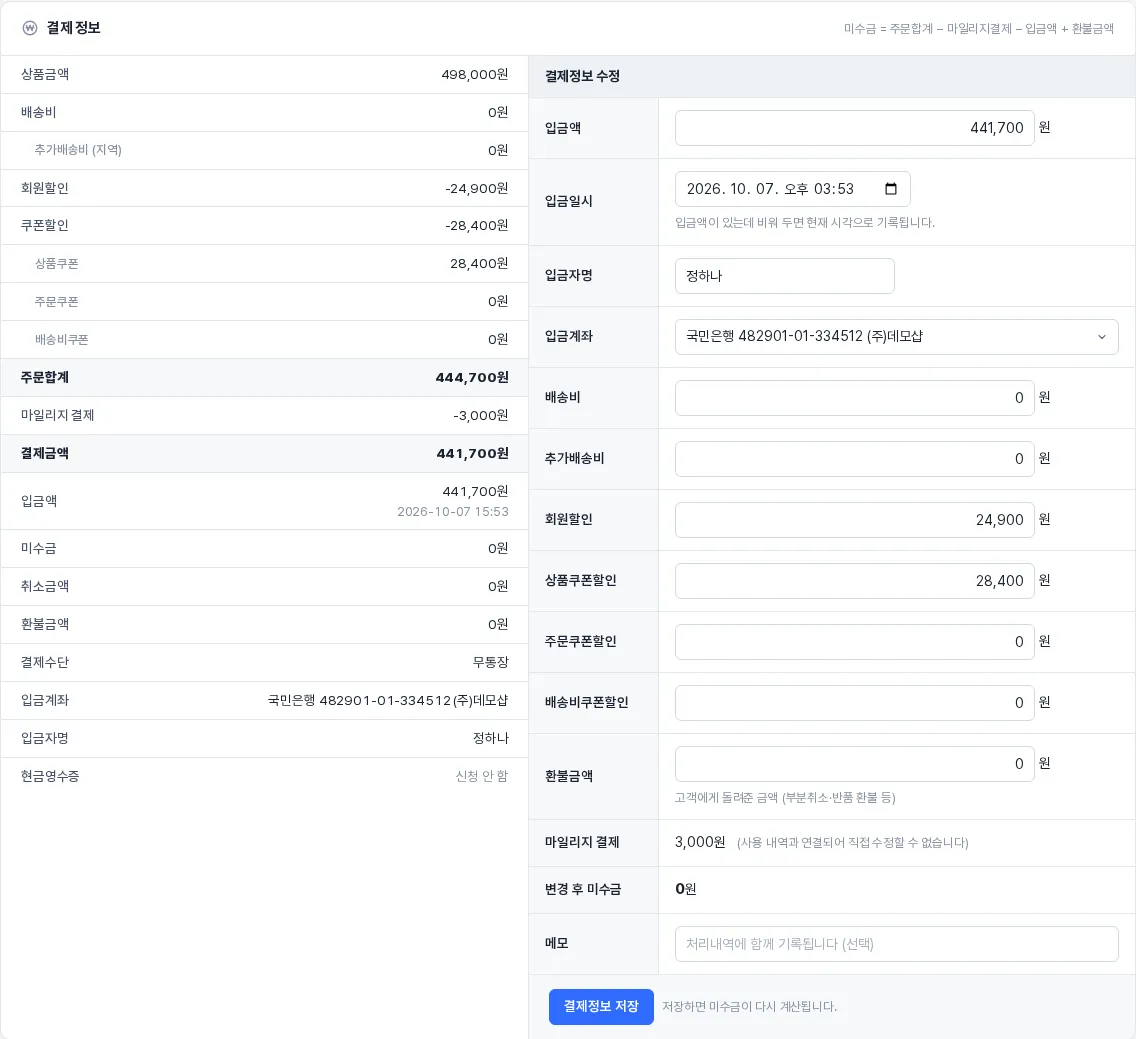Viewport: 1136px width, 1039px height.
Task: Focus the 주문쿠폰할인 amount input
Action: pyautogui.click(x=854, y=641)
